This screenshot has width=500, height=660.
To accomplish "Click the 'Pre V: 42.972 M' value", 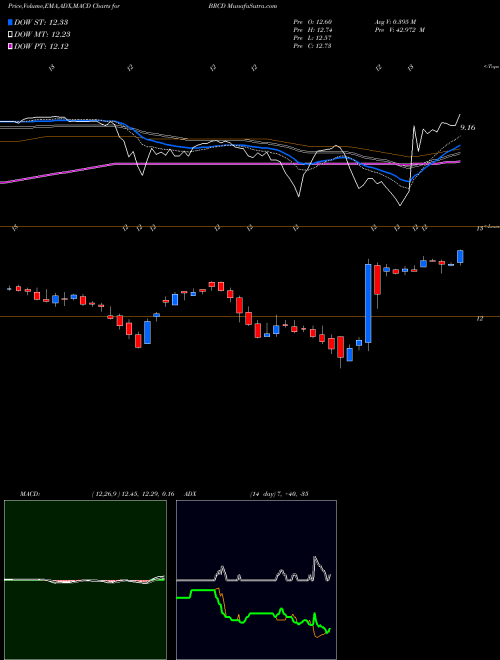I will coord(399,30).
